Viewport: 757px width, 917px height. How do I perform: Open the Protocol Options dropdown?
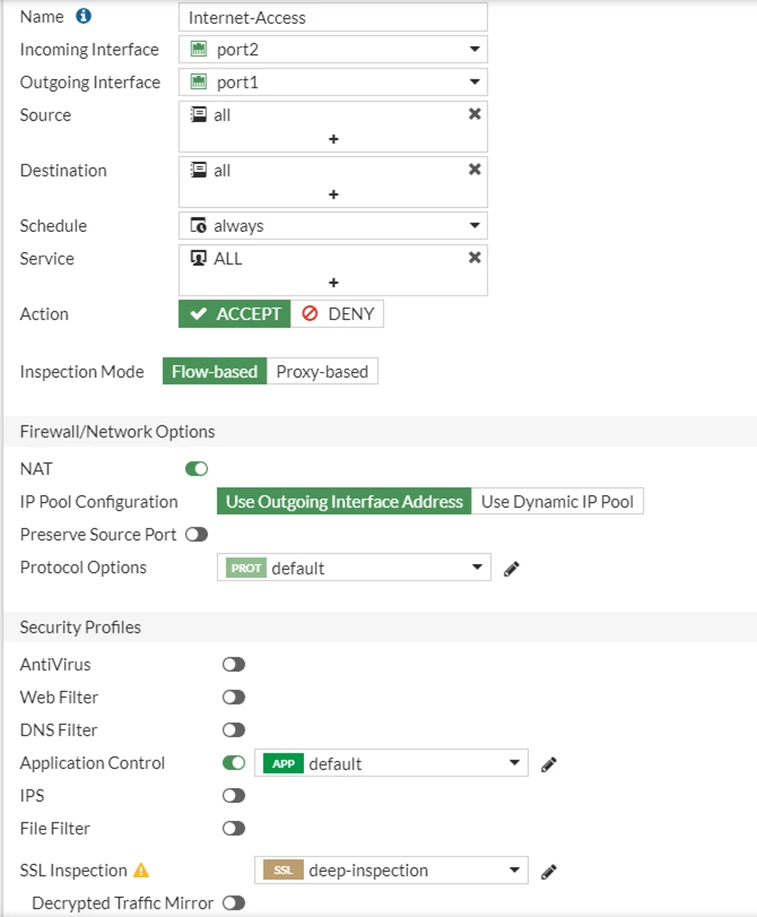click(354, 567)
